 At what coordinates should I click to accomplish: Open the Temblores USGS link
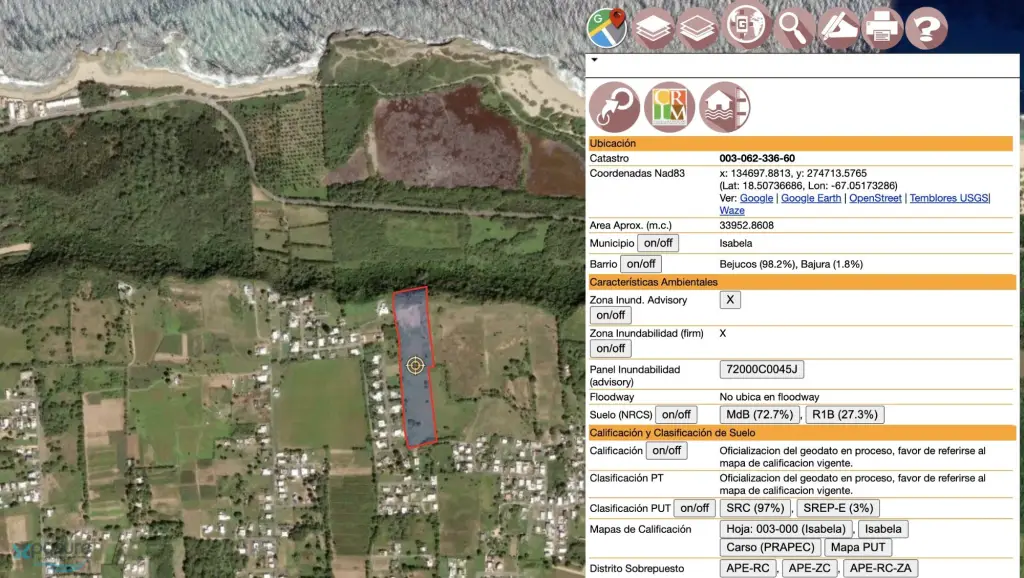tap(947, 198)
